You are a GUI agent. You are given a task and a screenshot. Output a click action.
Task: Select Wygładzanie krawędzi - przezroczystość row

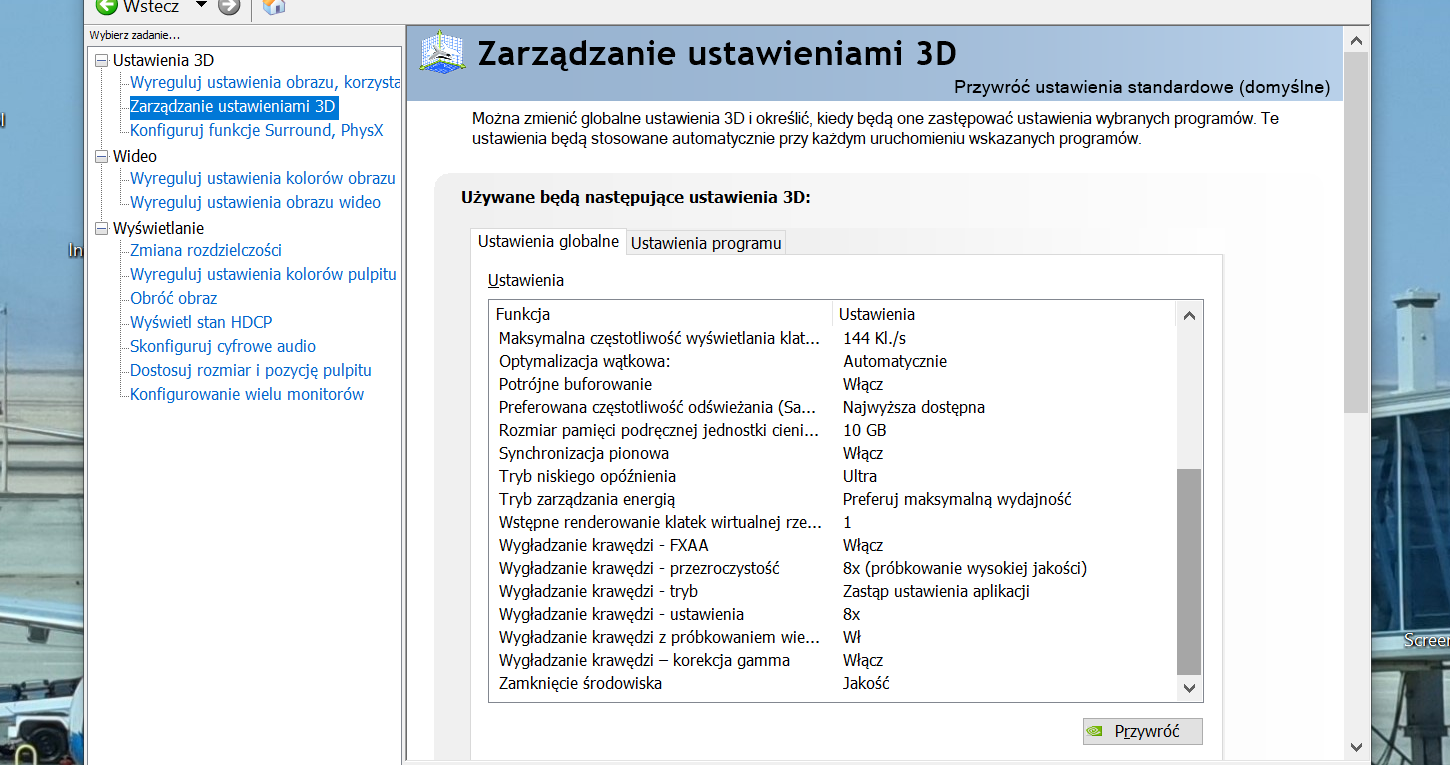coord(833,568)
